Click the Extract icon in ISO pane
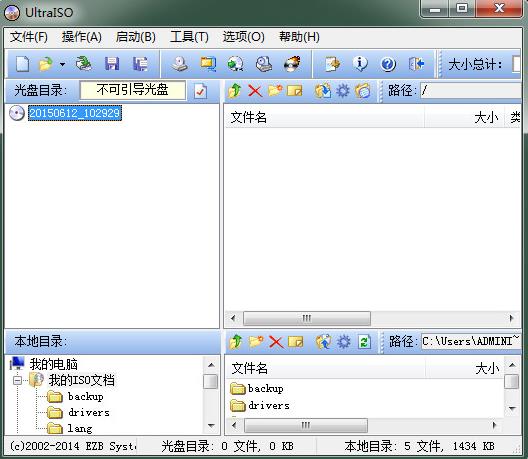 pos(323,91)
